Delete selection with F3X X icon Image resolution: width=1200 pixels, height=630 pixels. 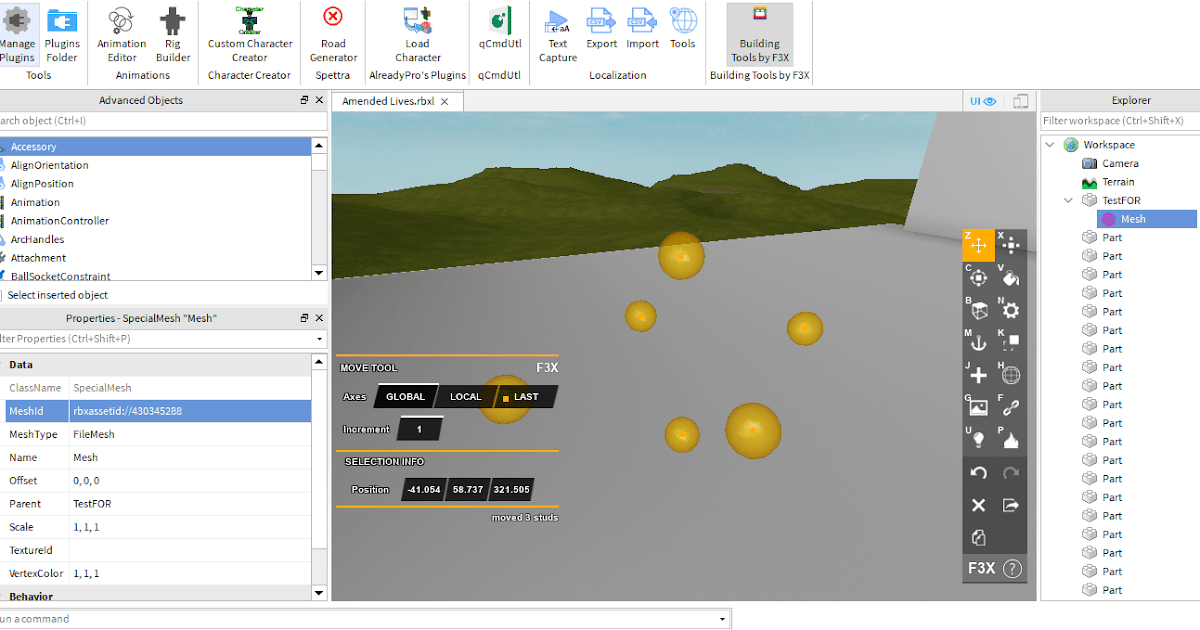[979, 505]
